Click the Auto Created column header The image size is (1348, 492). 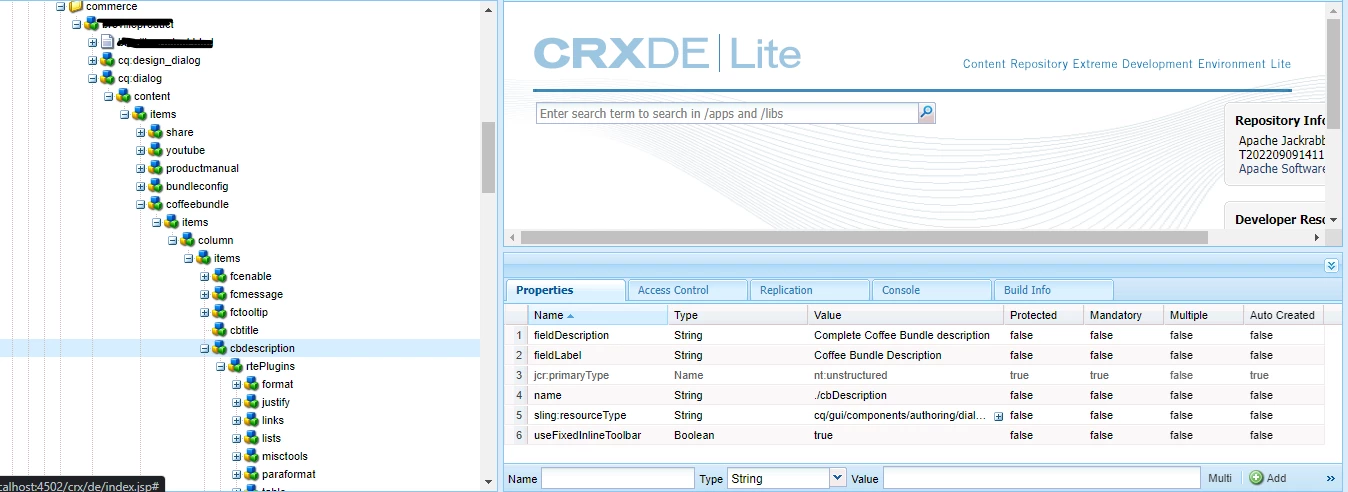point(1284,315)
